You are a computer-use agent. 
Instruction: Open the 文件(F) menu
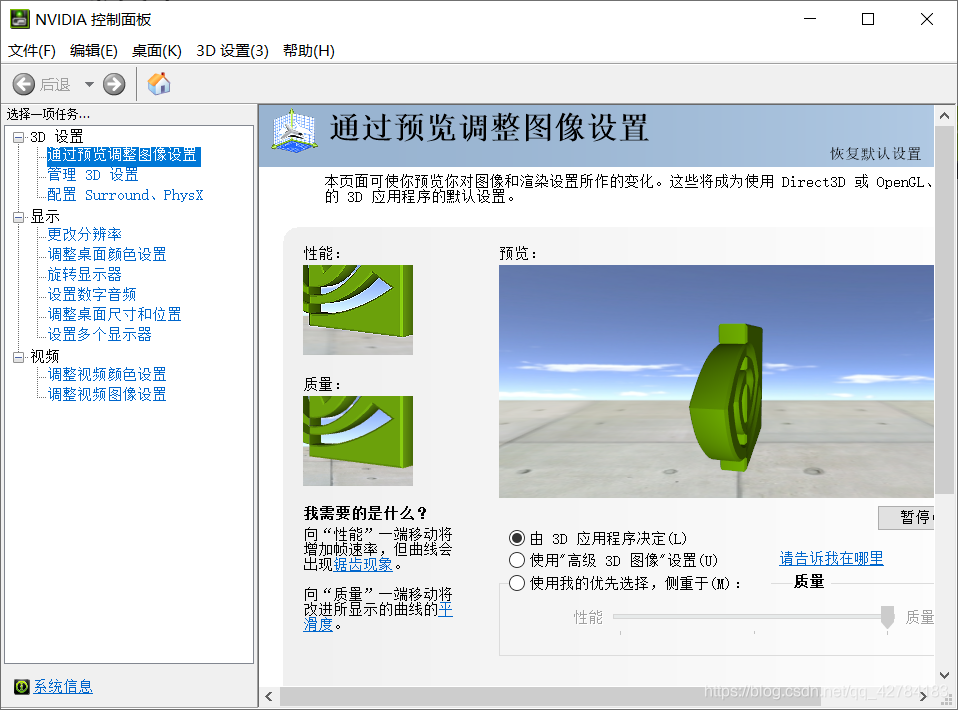(x=32, y=51)
